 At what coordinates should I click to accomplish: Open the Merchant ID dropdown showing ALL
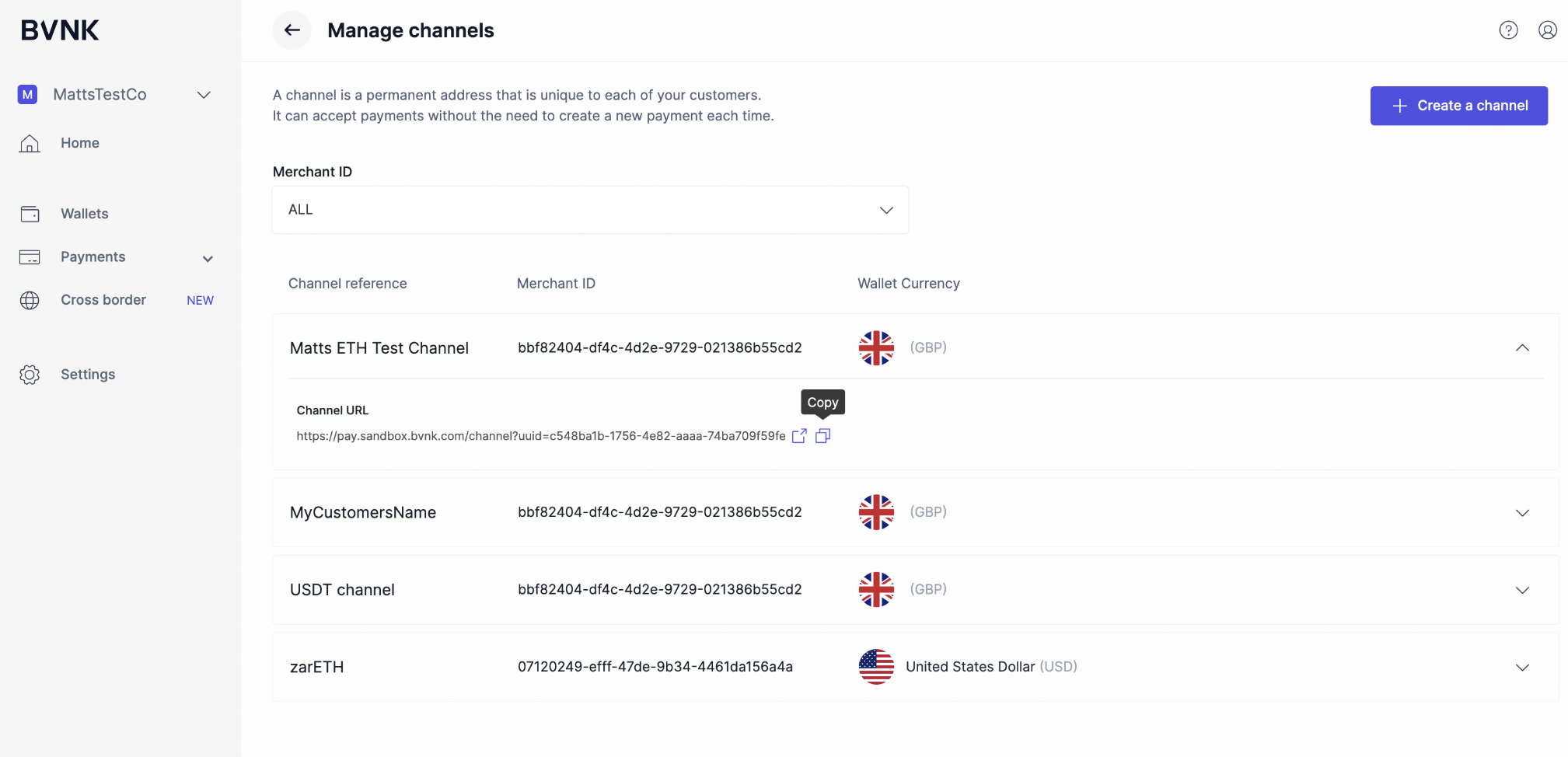(590, 210)
